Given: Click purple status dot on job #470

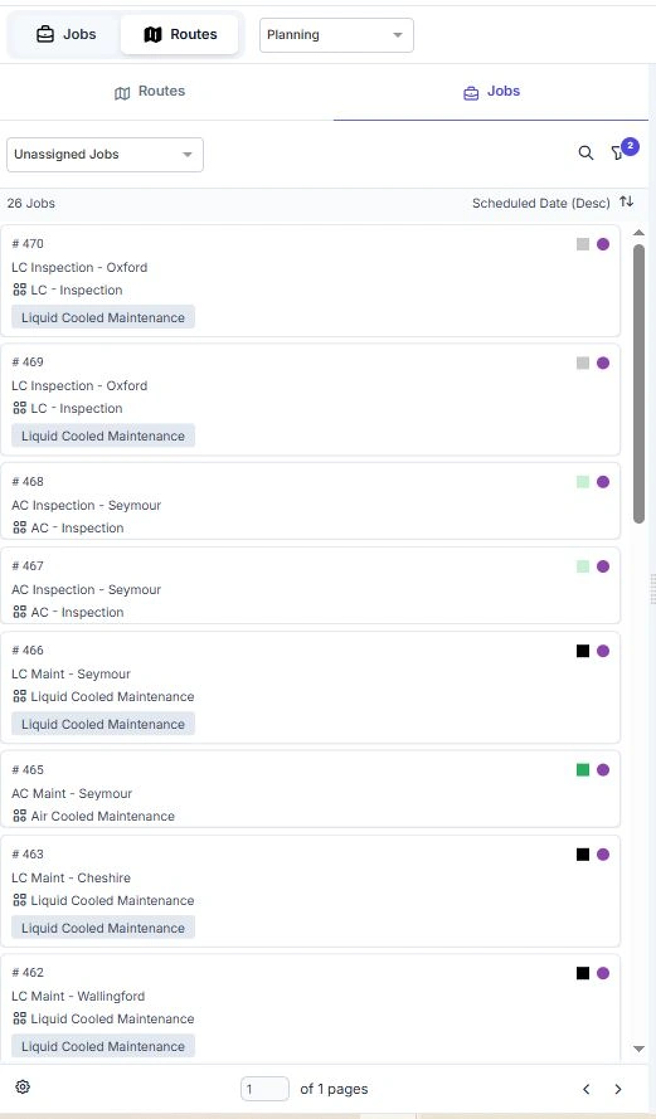Looking at the screenshot, I should pos(603,244).
